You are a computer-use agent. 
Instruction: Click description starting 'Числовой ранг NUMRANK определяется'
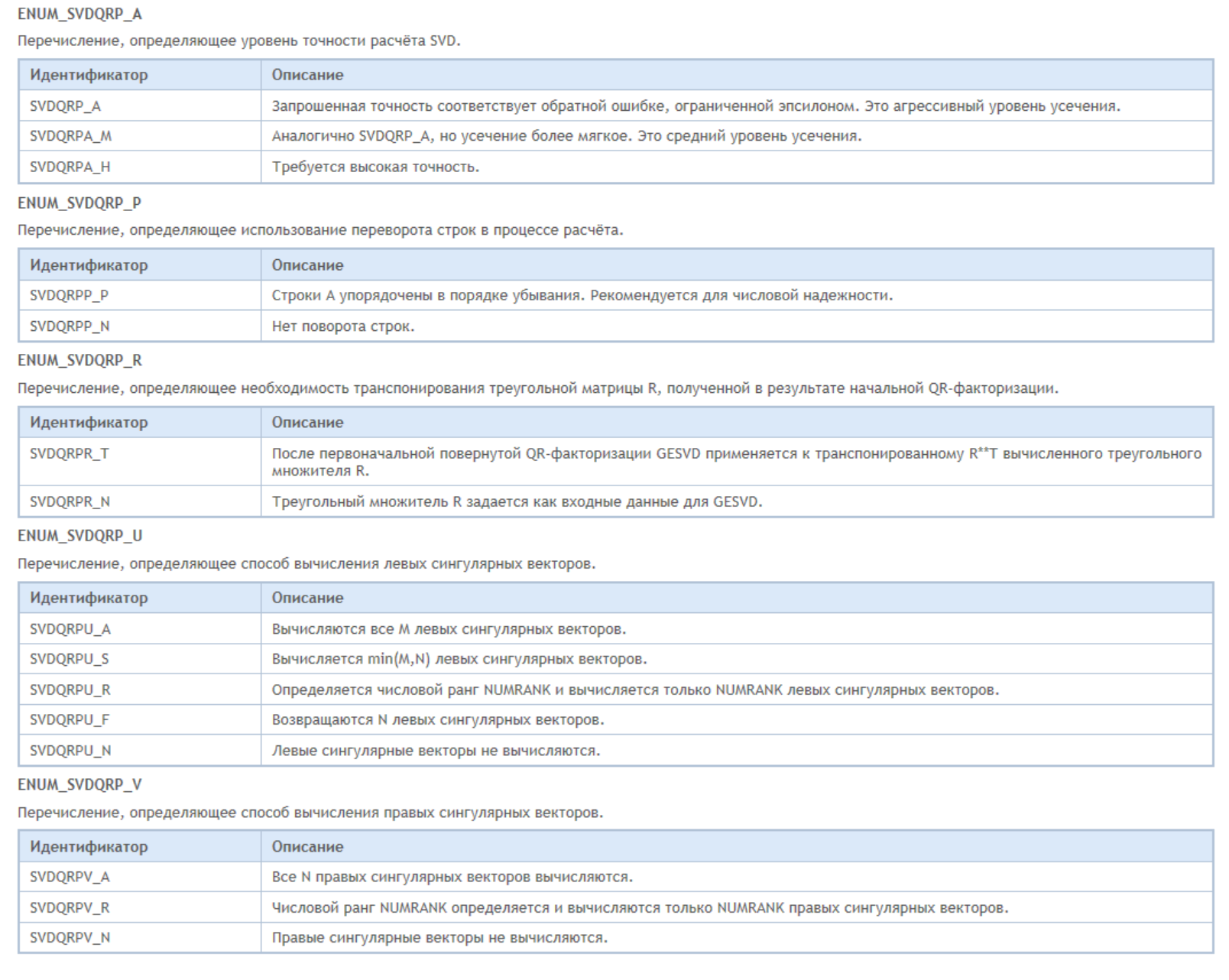point(640,908)
